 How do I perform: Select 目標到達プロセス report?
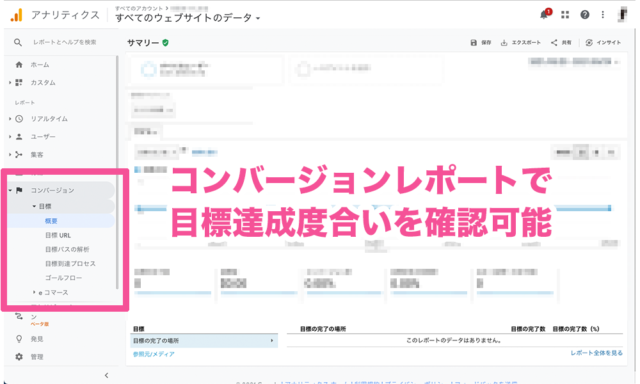[x=70, y=264]
